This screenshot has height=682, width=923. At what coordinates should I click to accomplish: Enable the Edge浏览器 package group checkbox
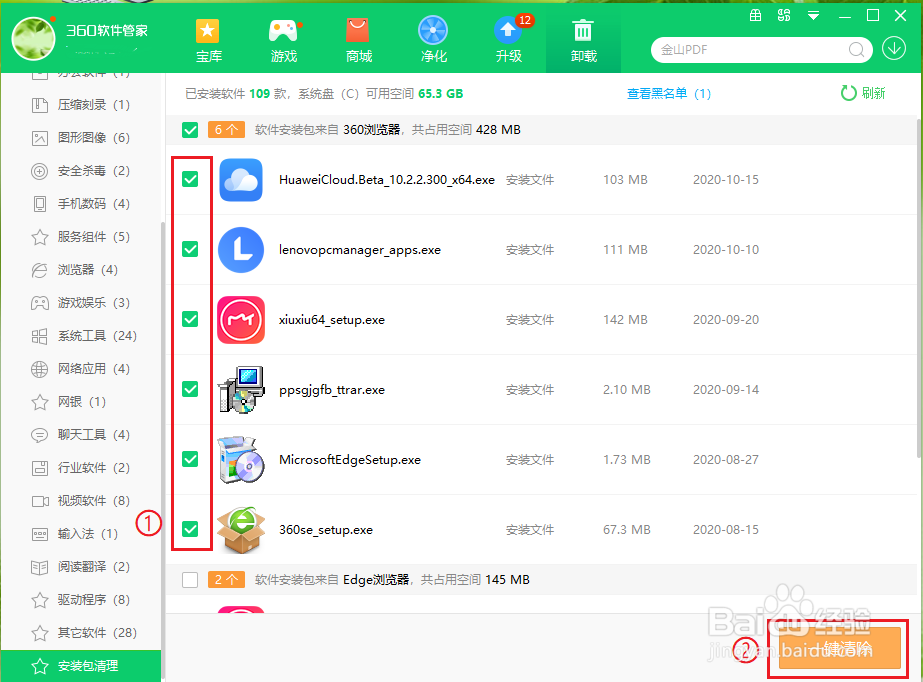pos(190,579)
